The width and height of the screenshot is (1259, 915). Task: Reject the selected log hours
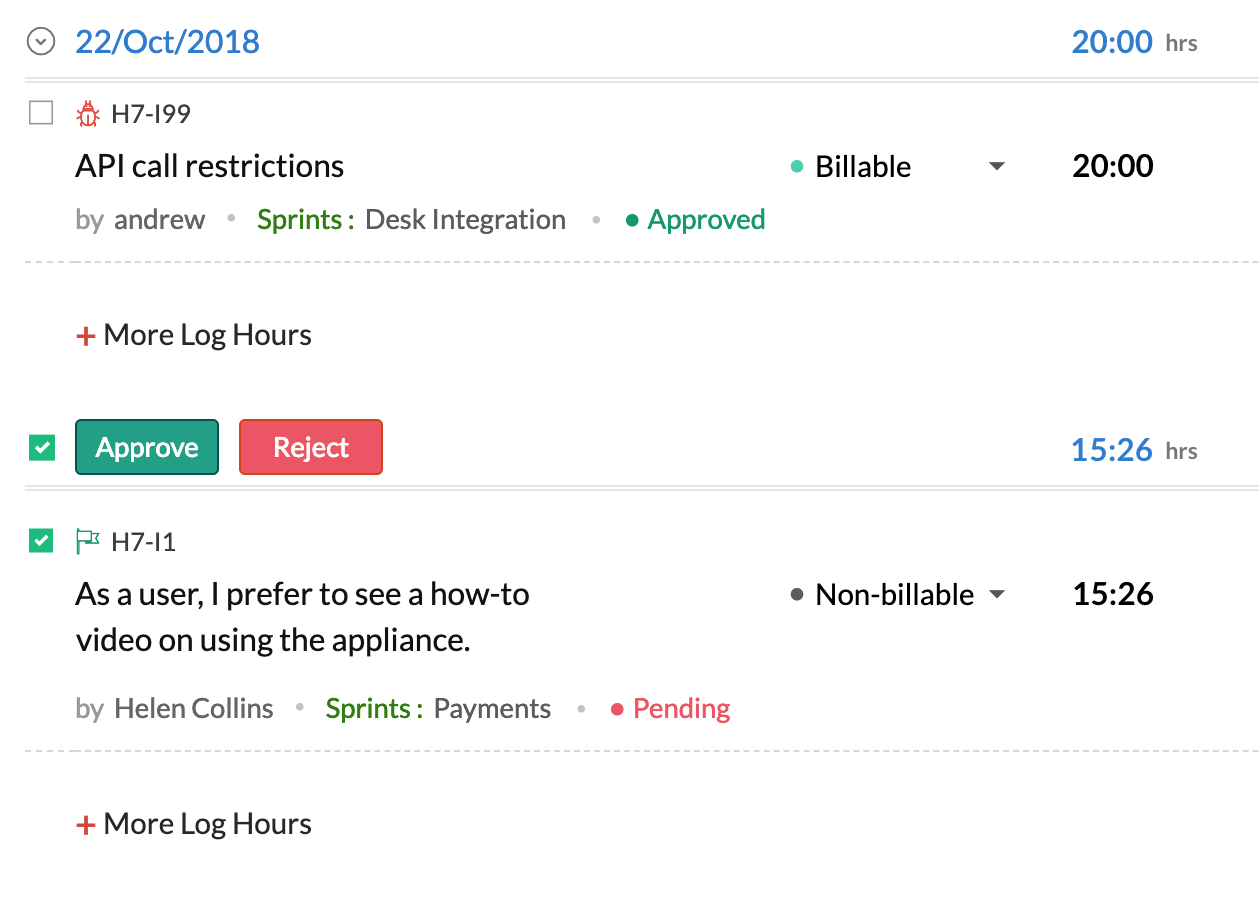[311, 447]
